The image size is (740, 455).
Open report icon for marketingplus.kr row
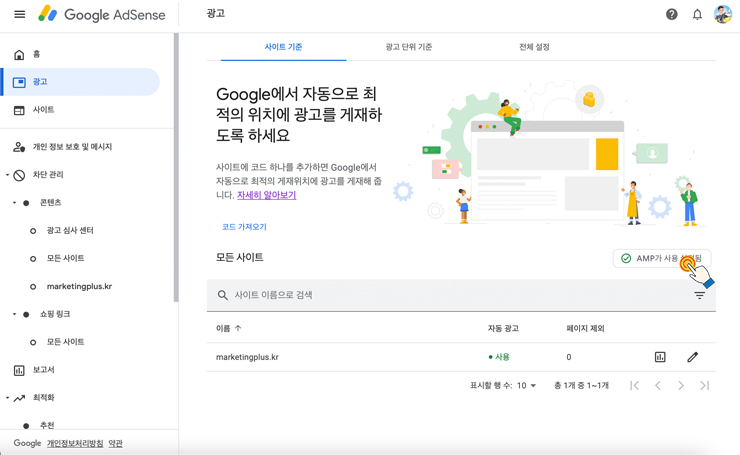click(660, 357)
